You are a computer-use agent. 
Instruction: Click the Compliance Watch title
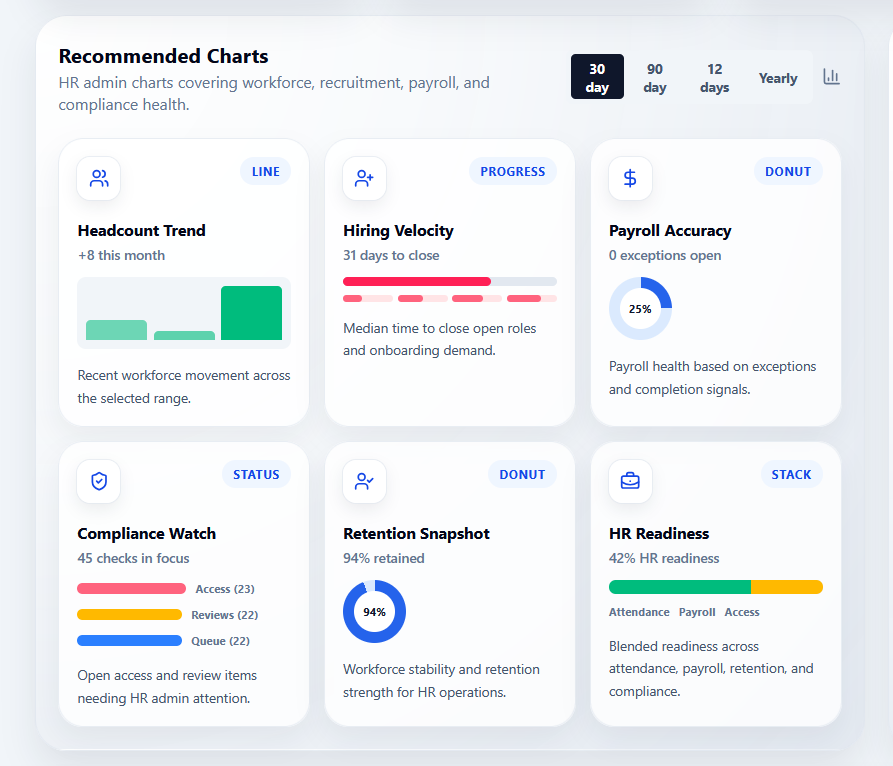click(x=146, y=534)
